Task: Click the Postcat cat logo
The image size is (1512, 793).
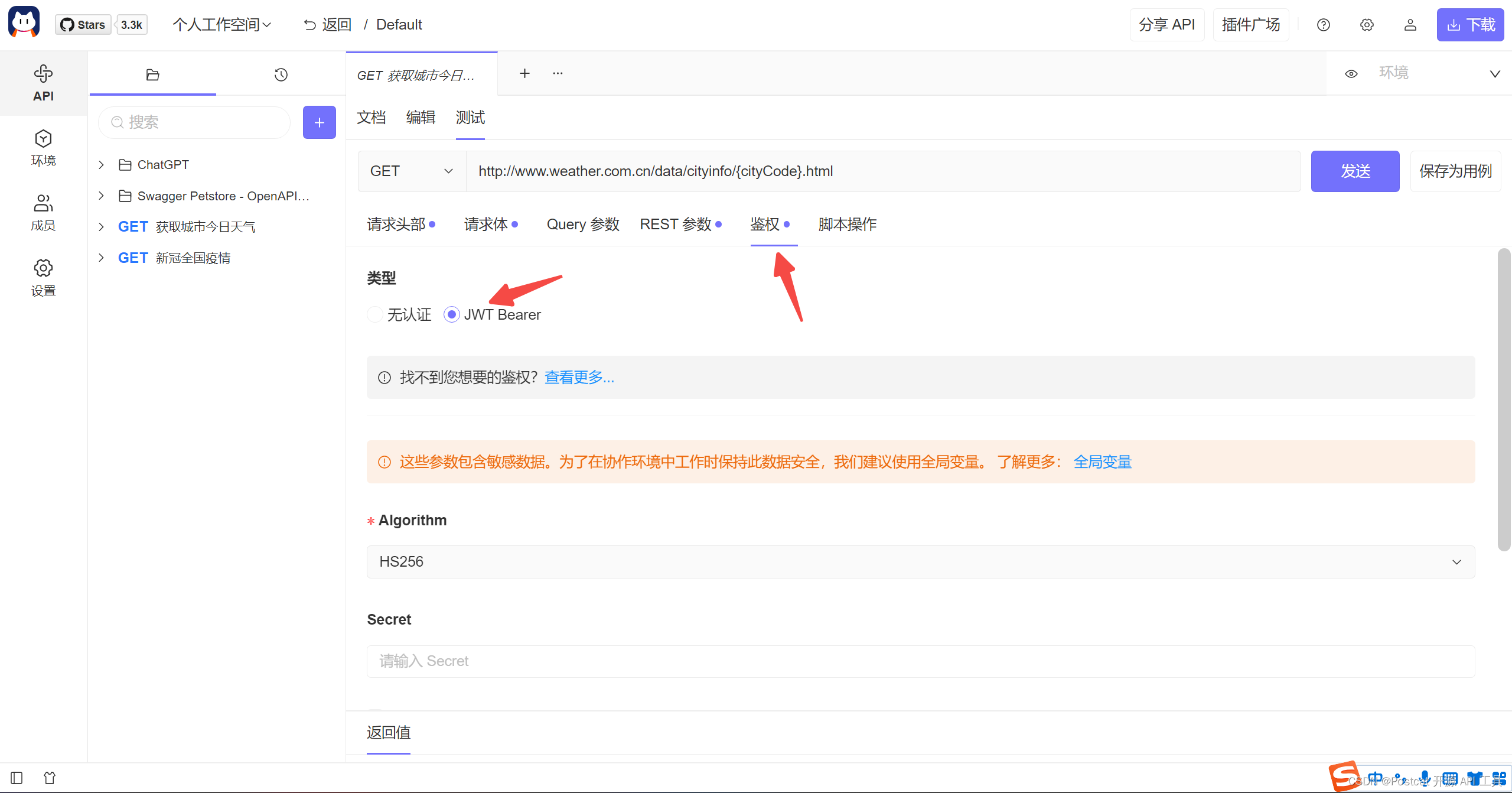Action: coord(24,23)
